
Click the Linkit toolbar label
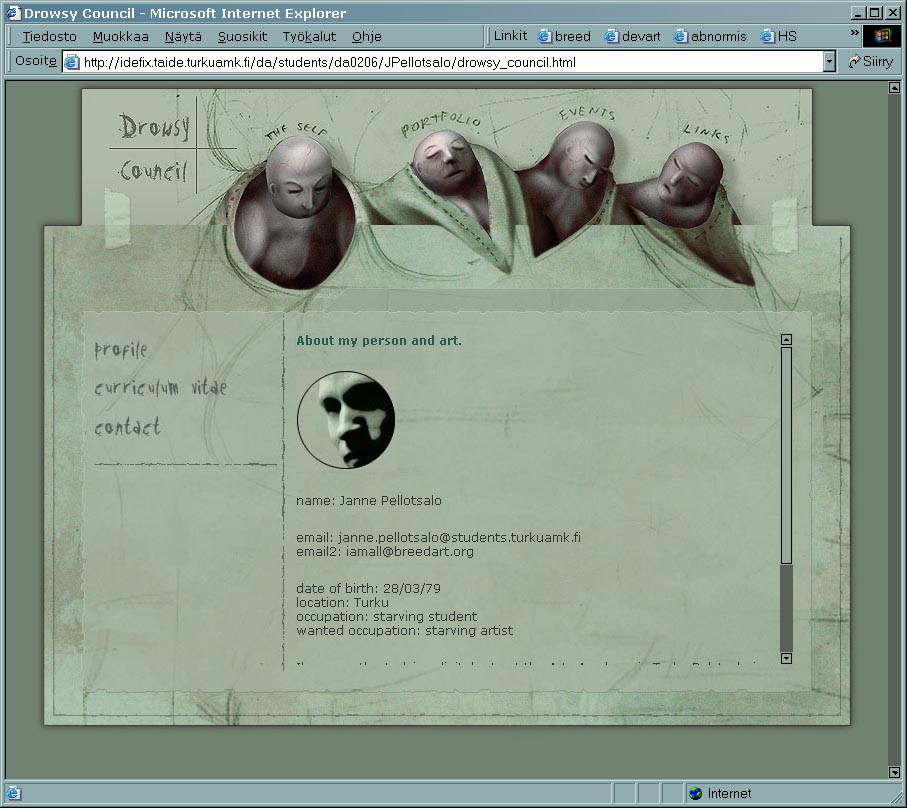(510, 36)
